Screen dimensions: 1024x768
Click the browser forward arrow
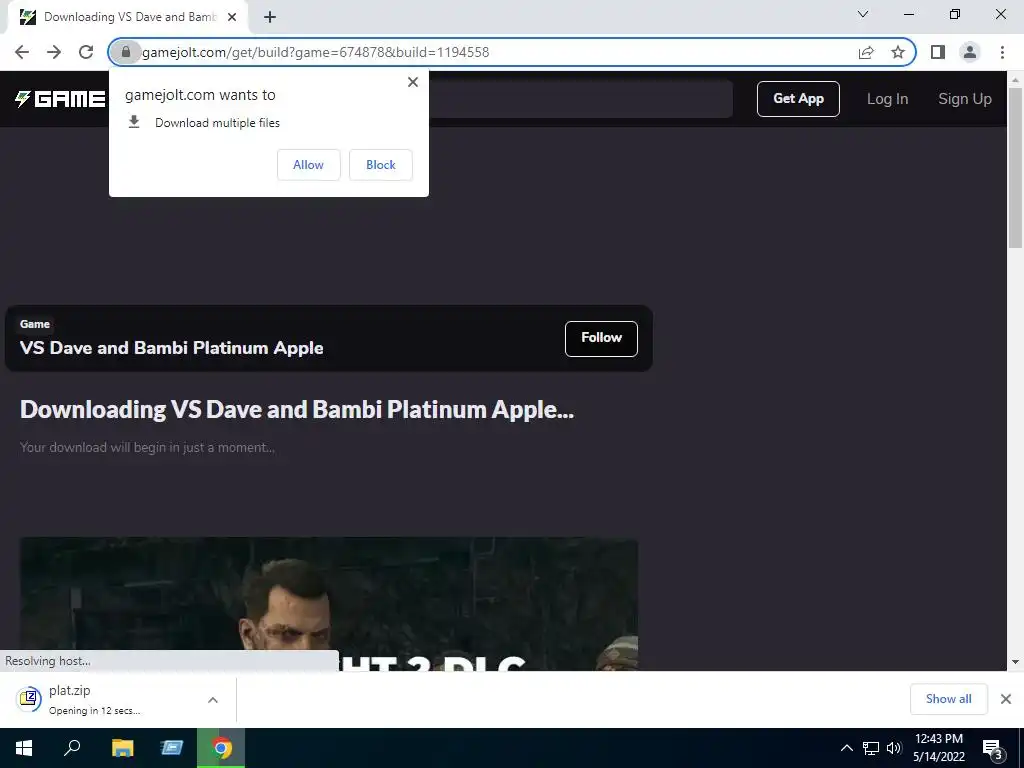pyautogui.click(x=54, y=52)
